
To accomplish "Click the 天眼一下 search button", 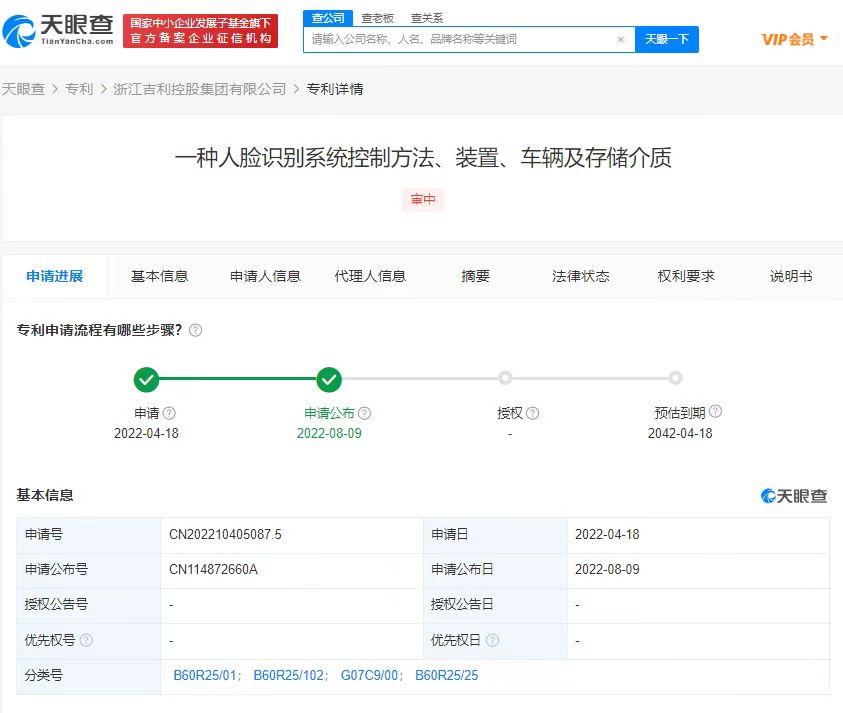I will [x=667, y=39].
